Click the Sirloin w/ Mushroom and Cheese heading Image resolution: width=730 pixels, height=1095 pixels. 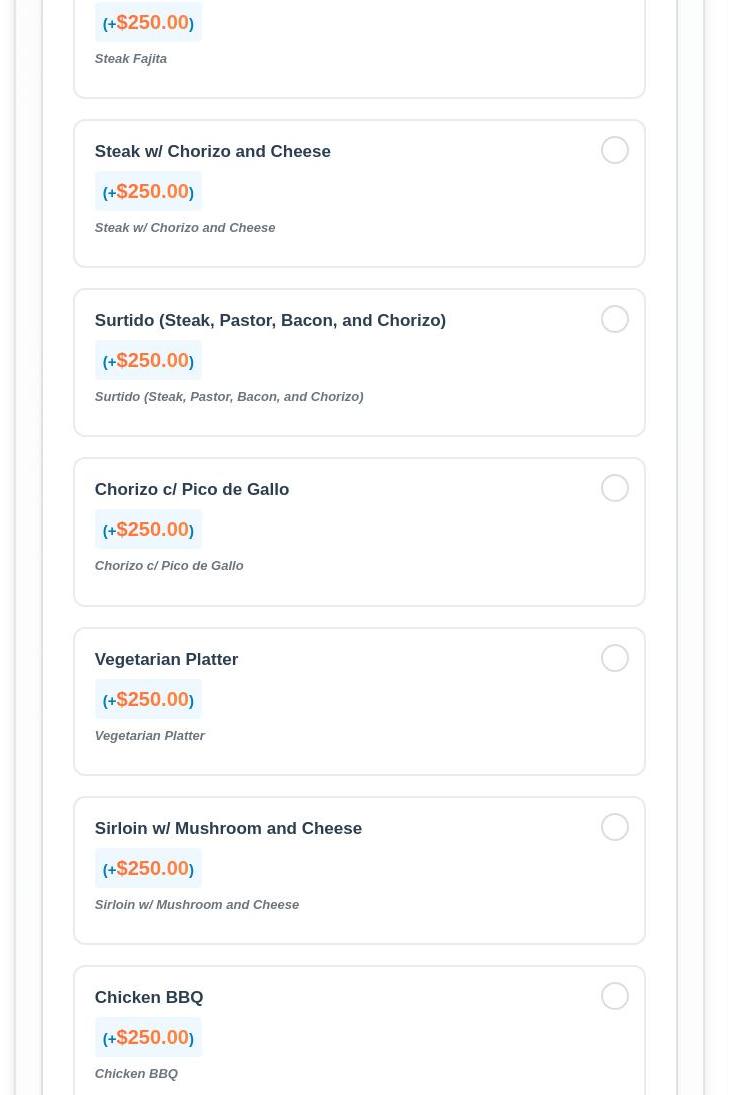click(x=228, y=829)
